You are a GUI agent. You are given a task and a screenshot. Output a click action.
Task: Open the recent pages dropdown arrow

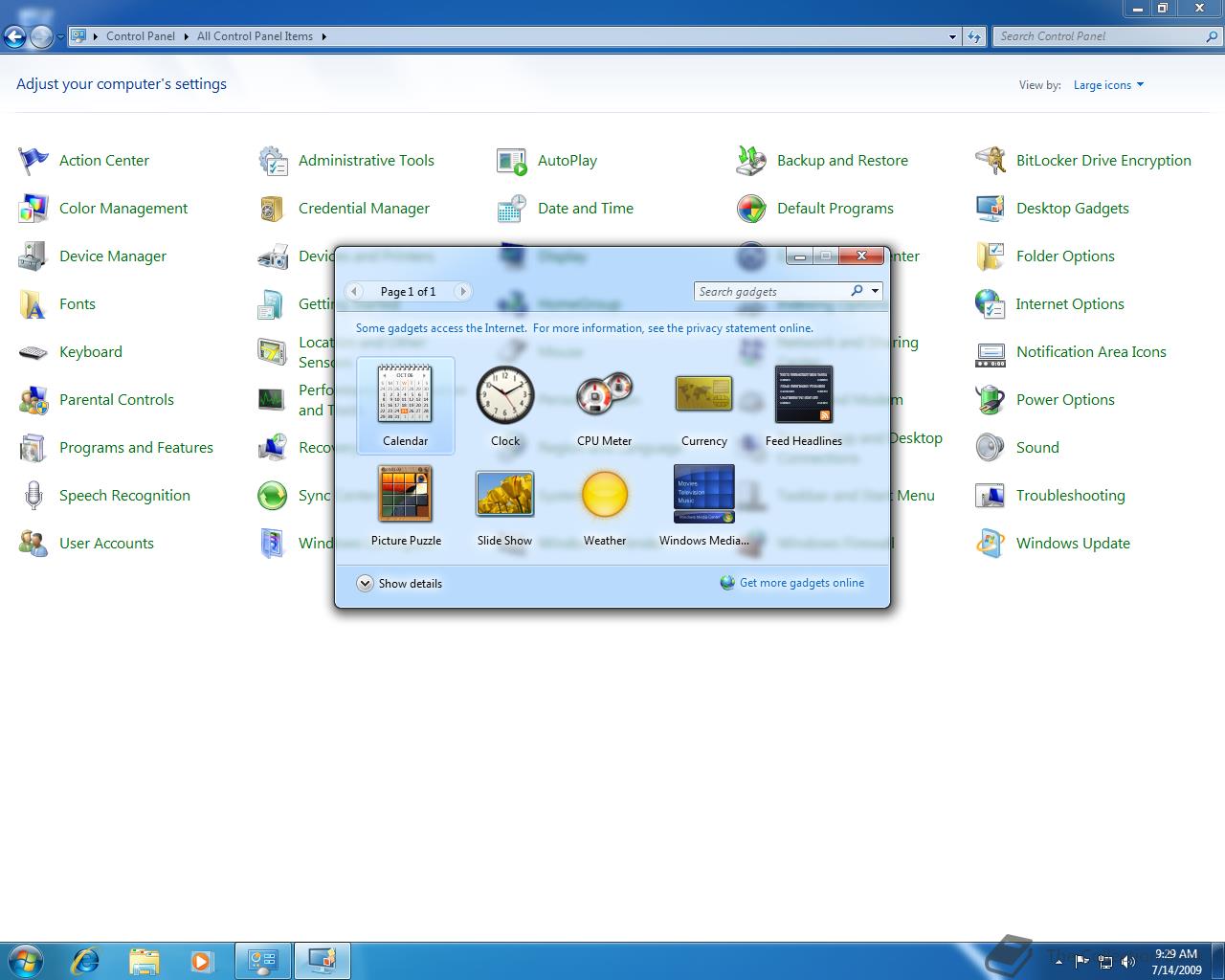tap(60, 37)
